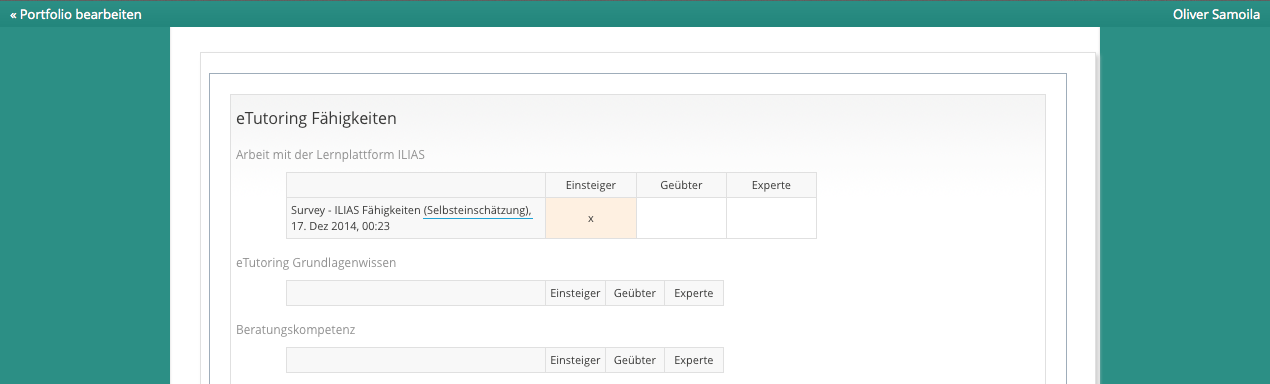Click Einsteiger header in Grundlagenwissen table
Screen dimensions: 1270x384
tap(576, 293)
